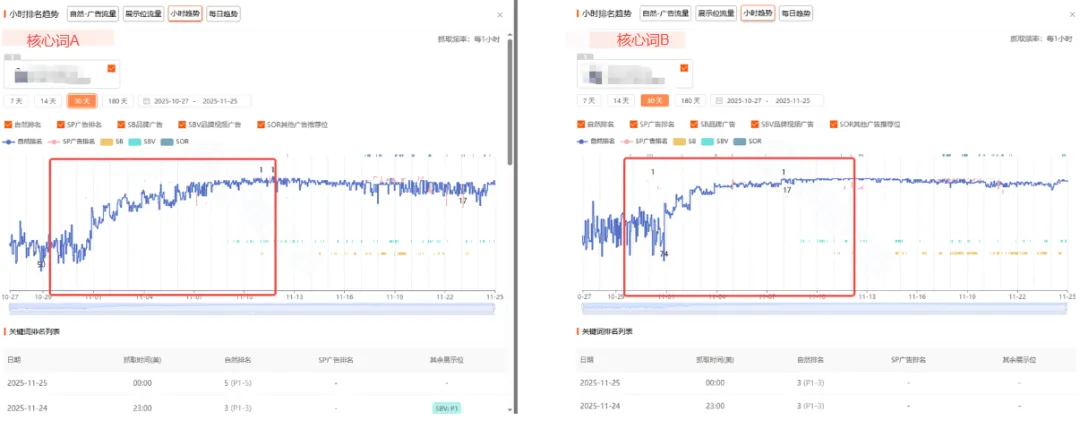Edit start date 2025-10-27 in 核心词B panel

(x=744, y=101)
